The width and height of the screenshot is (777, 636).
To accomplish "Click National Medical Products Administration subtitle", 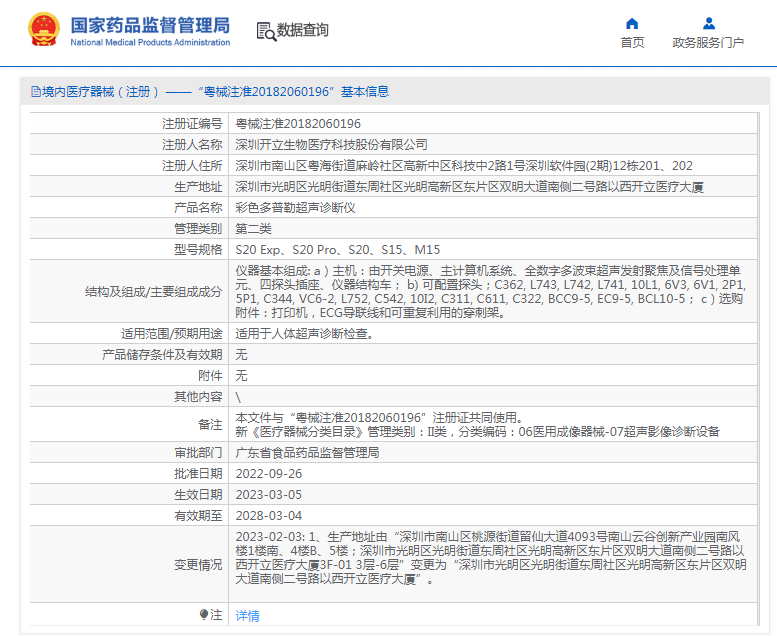I will click(150, 43).
